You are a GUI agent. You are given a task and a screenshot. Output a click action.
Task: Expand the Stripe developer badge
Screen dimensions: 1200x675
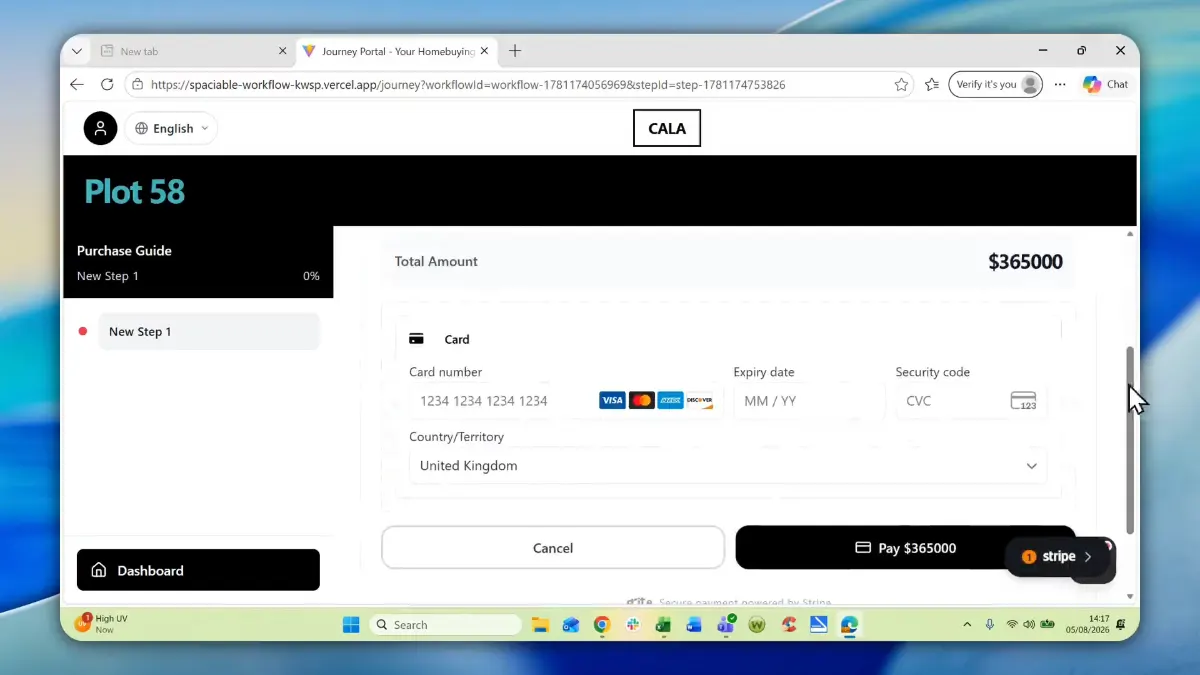1059,557
